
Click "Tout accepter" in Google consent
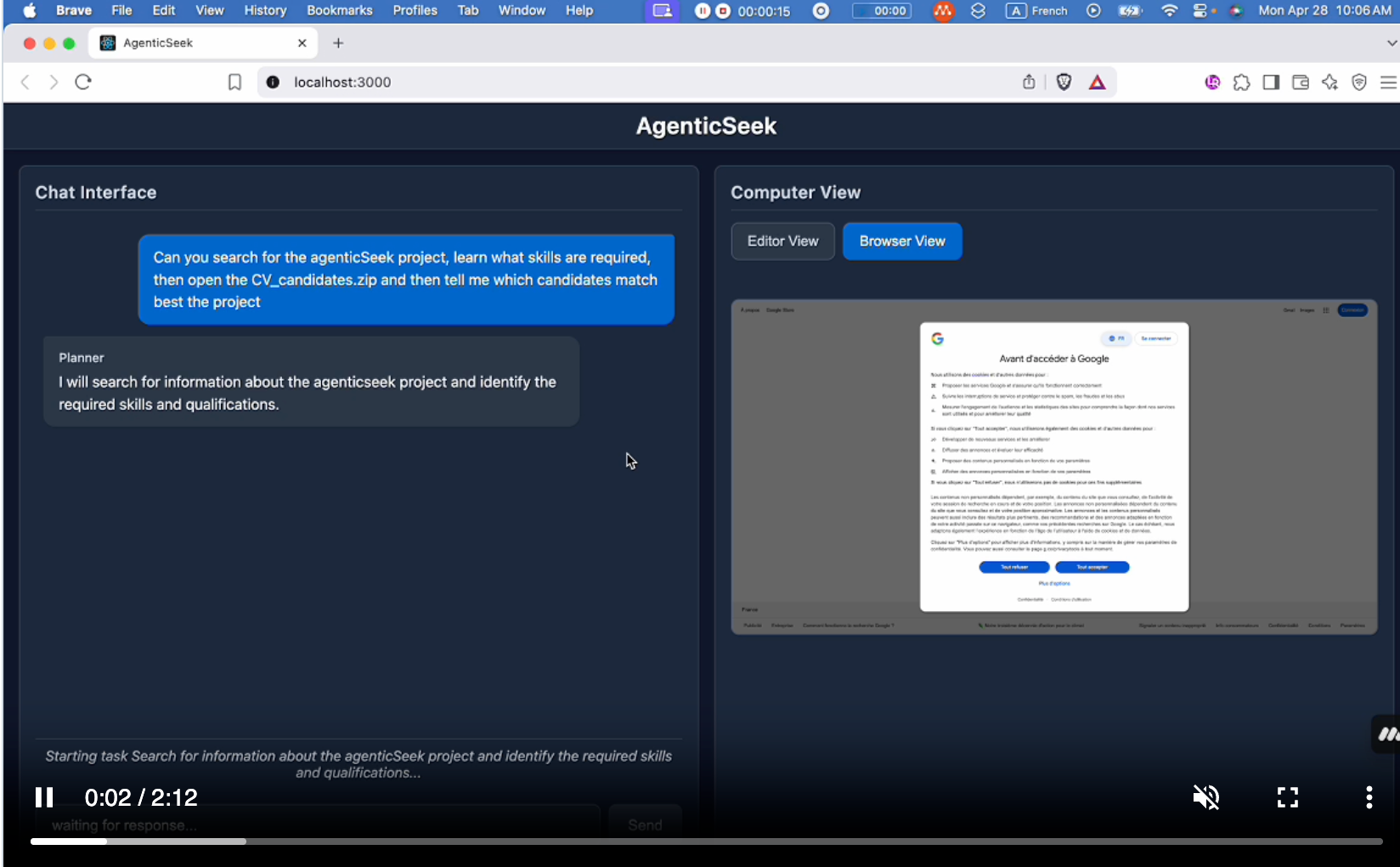point(1092,567)
